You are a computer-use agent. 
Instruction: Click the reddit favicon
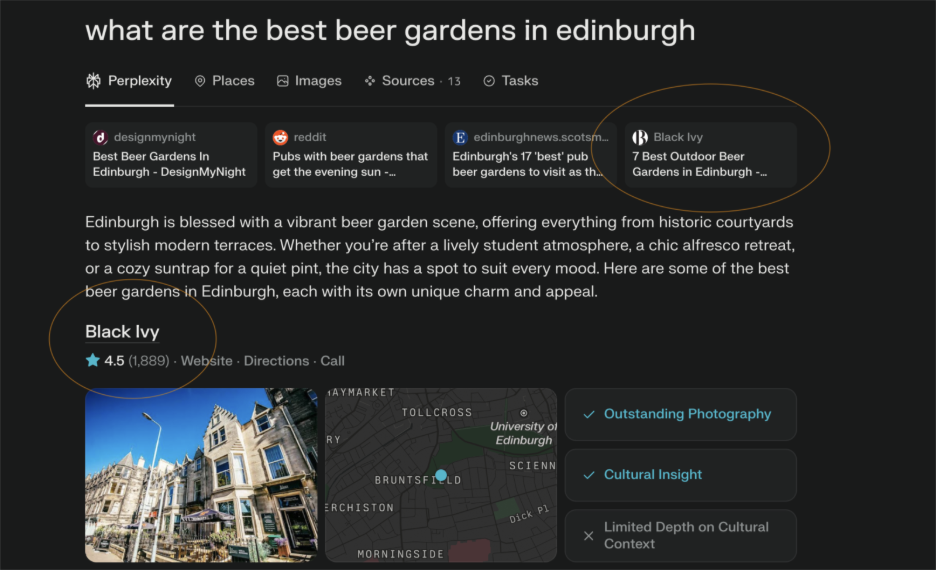coord(280,137)
